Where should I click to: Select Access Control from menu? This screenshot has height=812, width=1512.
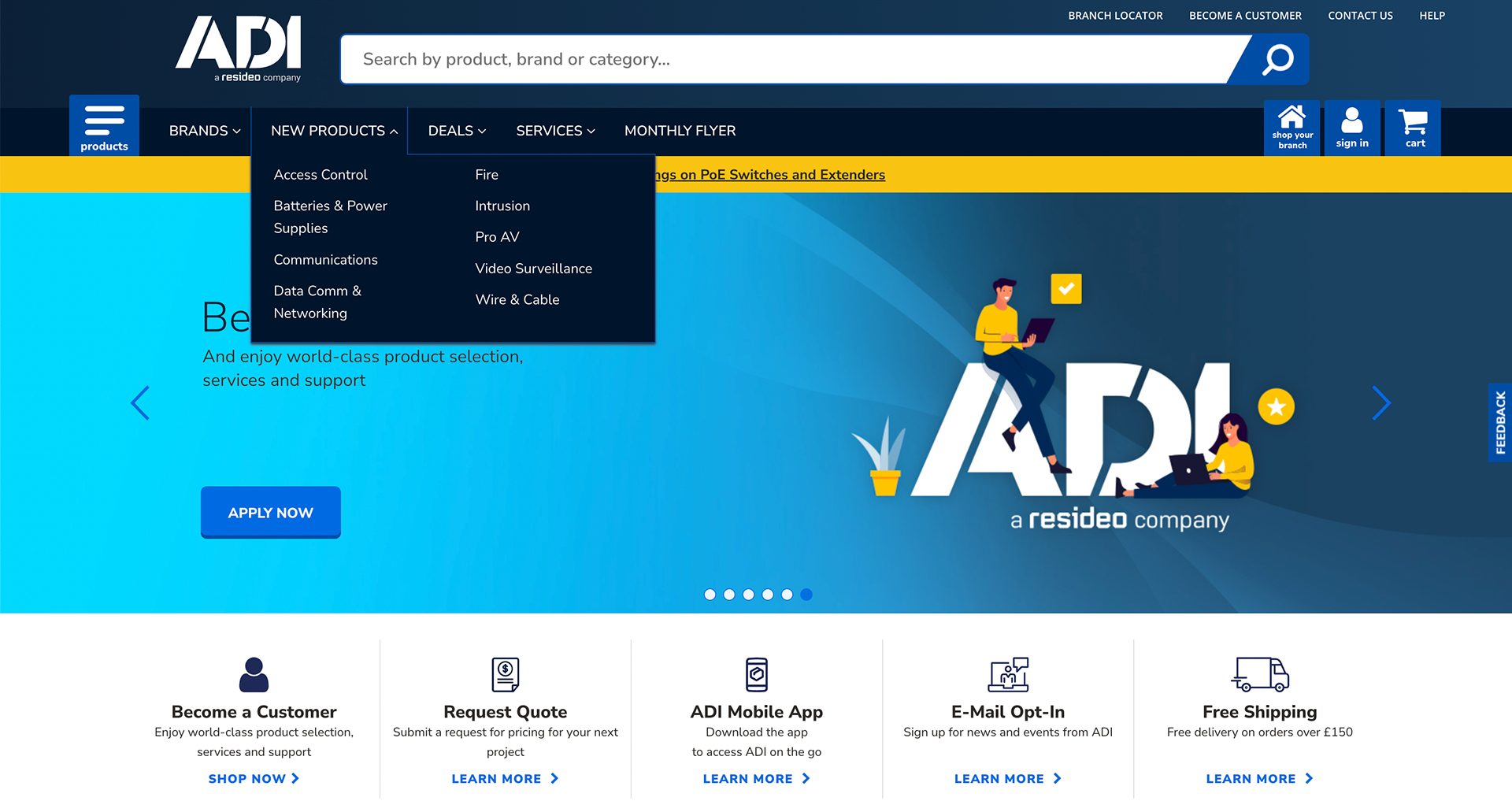click(x=321, y=175)
